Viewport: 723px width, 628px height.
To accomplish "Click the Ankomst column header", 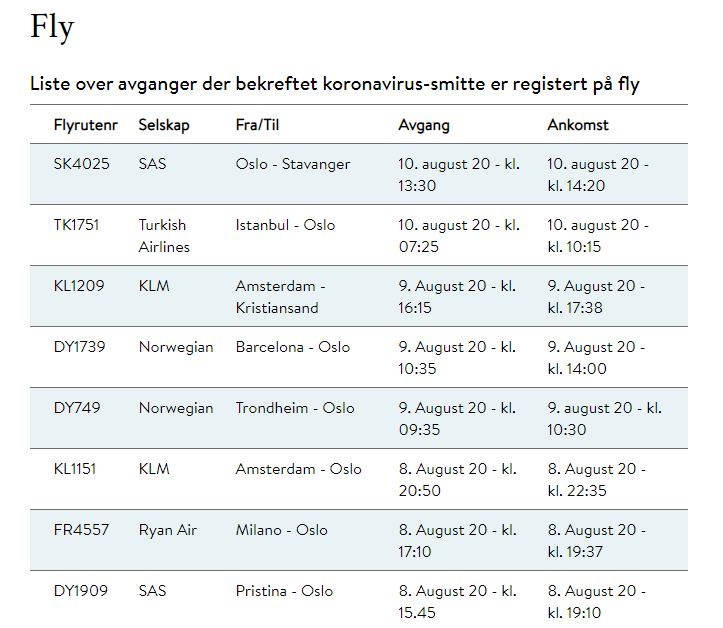I will pos(578,125).
